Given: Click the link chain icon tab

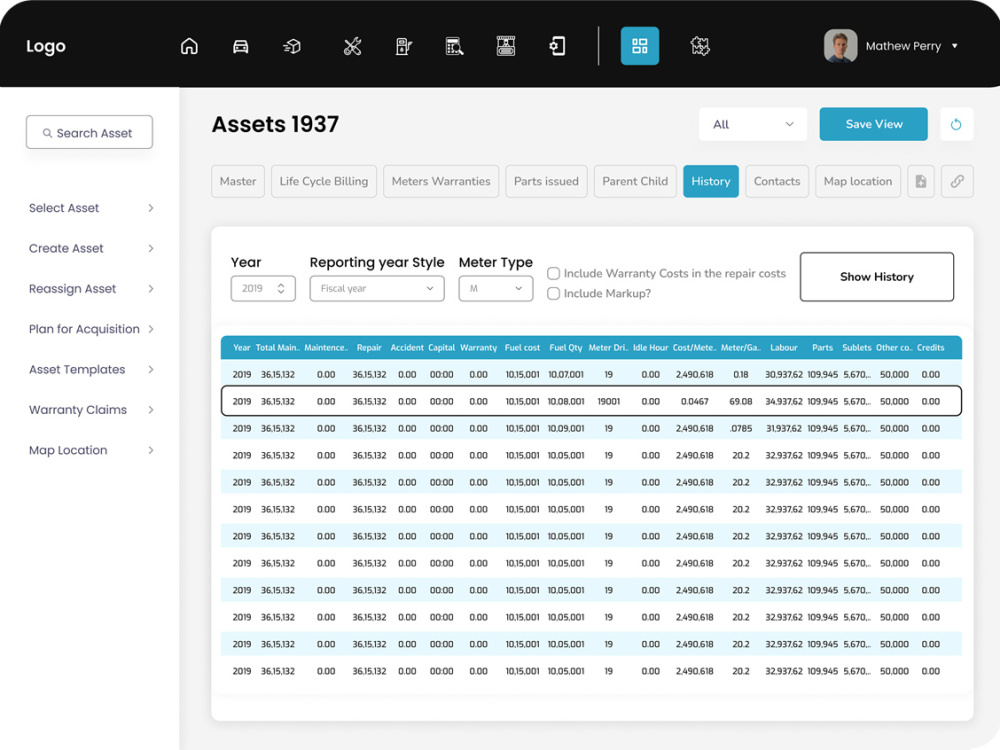Looking at the screenshot, I should pyautogui.click(x=957, y=181).
